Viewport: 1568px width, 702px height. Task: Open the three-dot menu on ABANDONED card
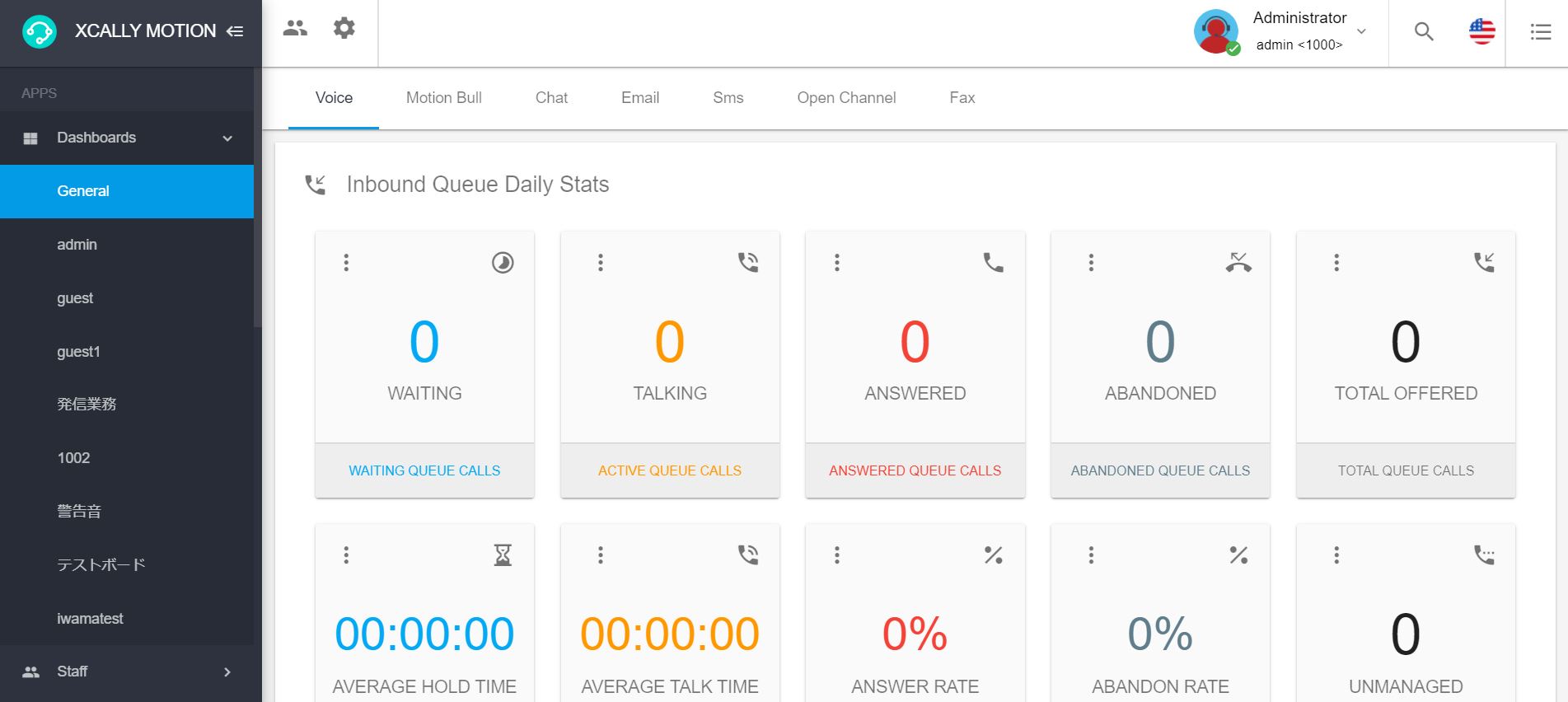pos(1091,262)
